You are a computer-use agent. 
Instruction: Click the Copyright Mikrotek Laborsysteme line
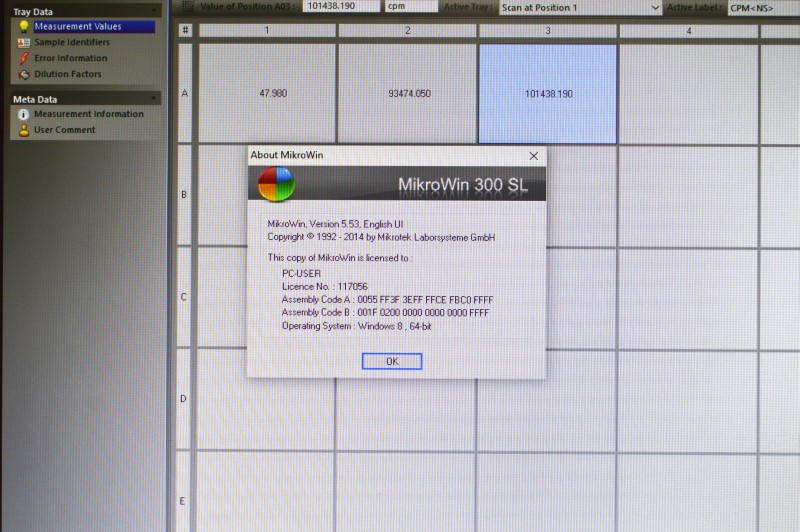(x=381, y=237)
